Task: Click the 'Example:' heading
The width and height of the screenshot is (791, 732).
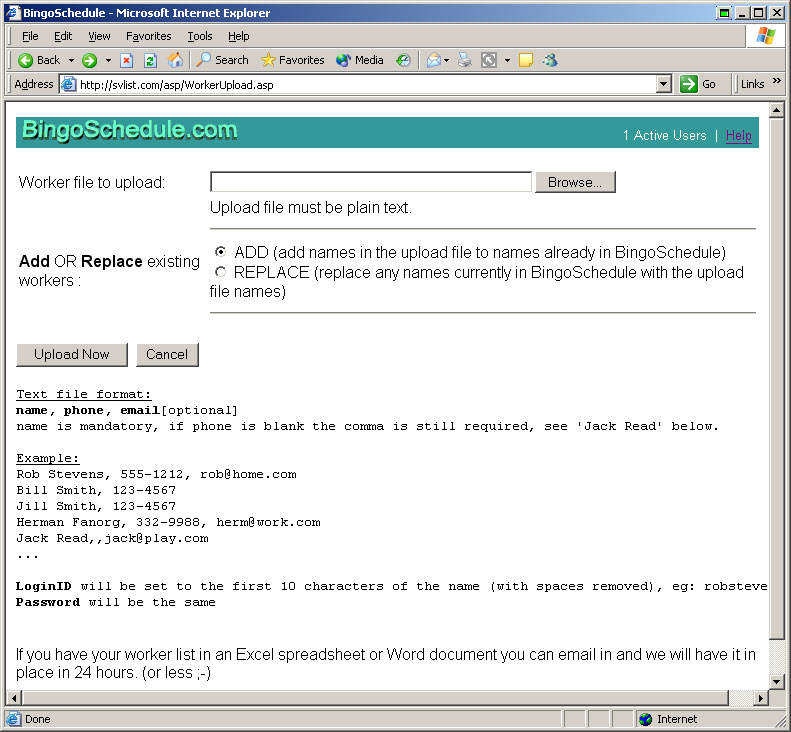Action: point(48,458)
